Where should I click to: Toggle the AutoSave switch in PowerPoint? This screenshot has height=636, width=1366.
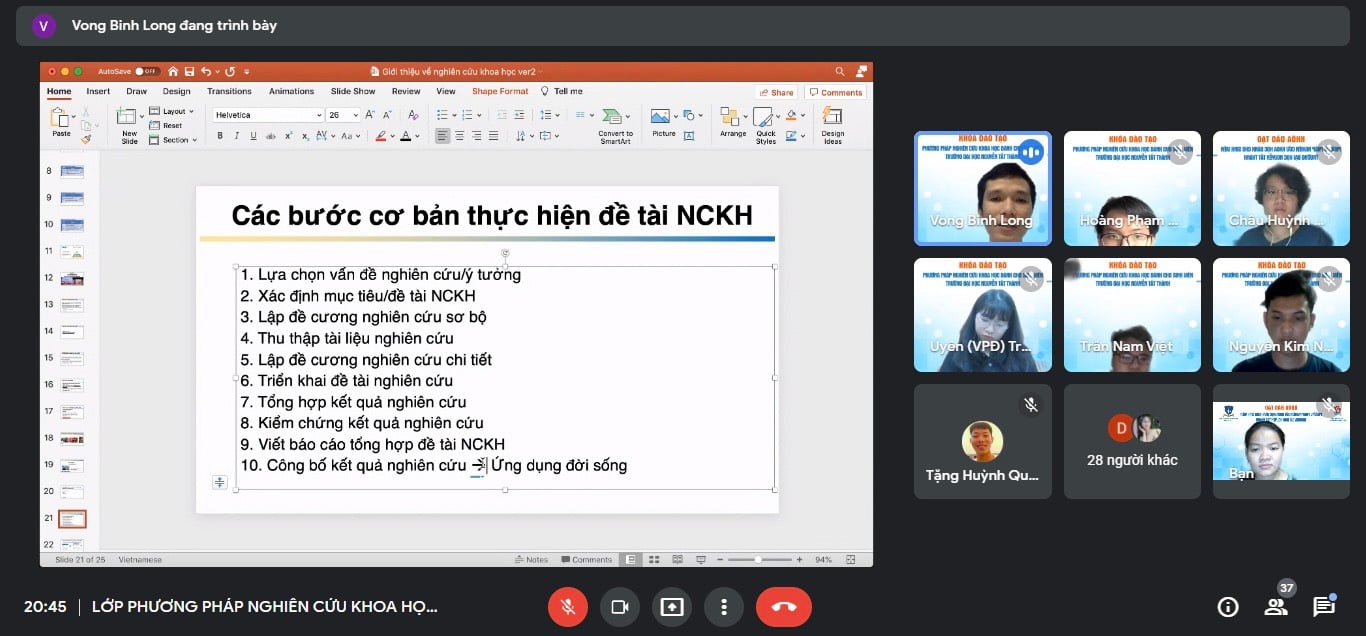pyautogui.click(x=147, y=71)
